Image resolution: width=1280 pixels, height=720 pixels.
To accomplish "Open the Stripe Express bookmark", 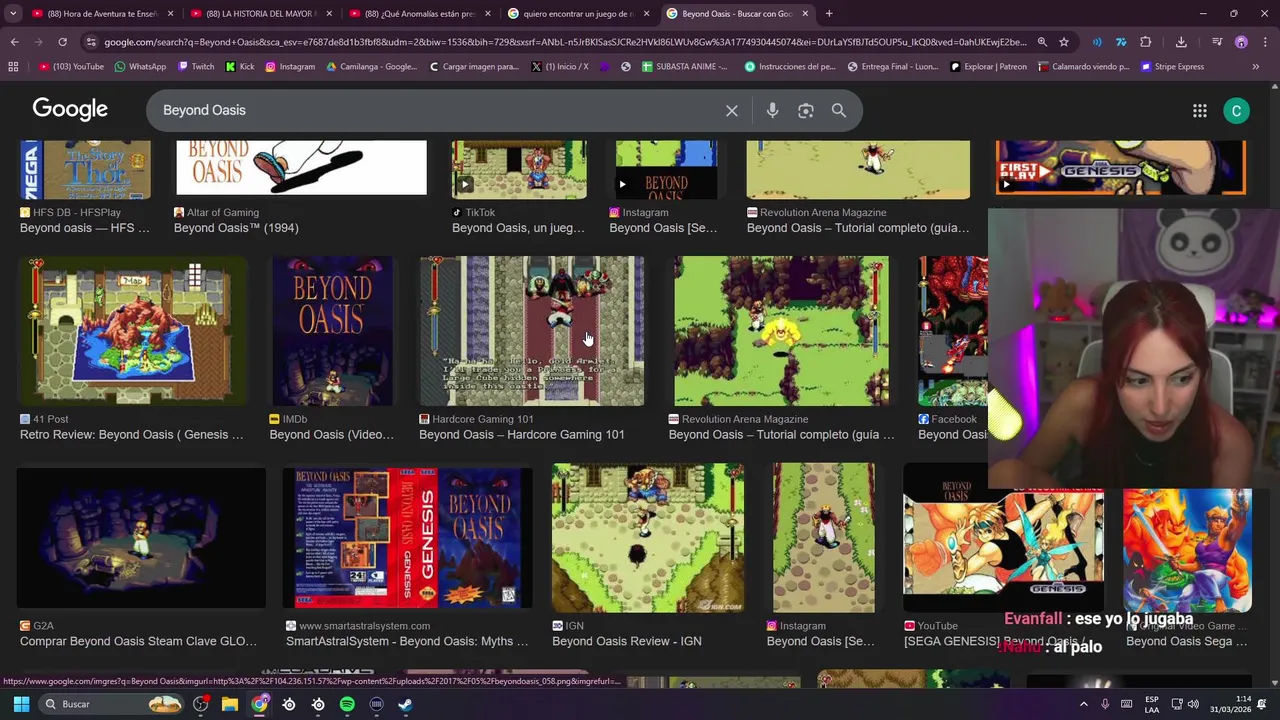I will (x=1172, y=67).
